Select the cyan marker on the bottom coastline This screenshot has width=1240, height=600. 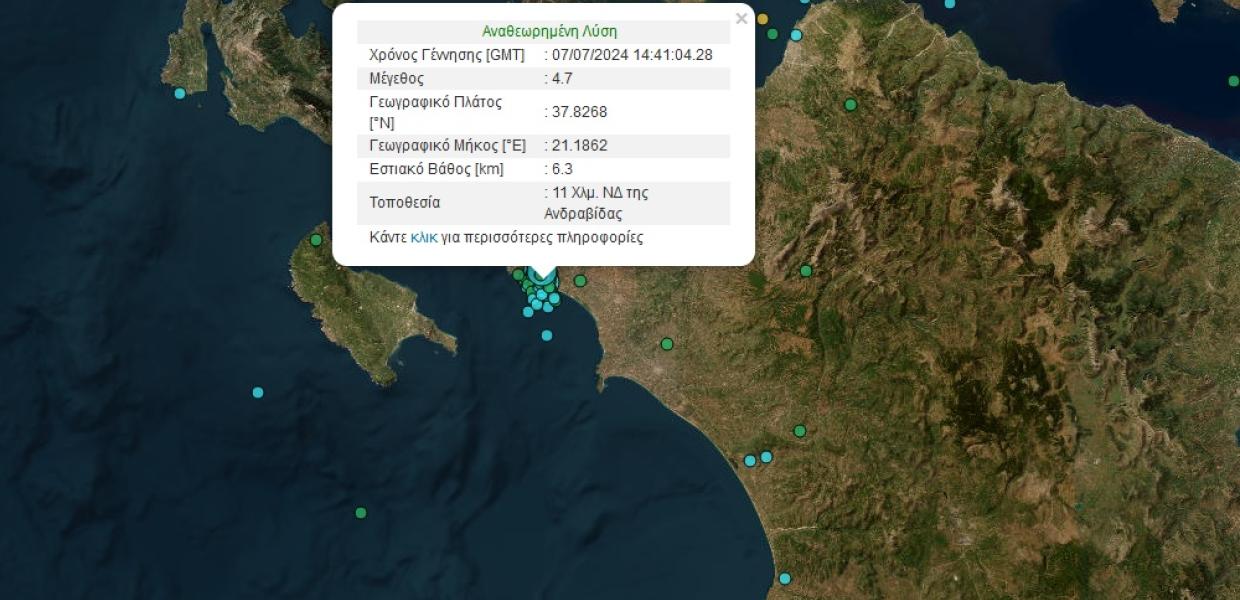click(785, 578)
